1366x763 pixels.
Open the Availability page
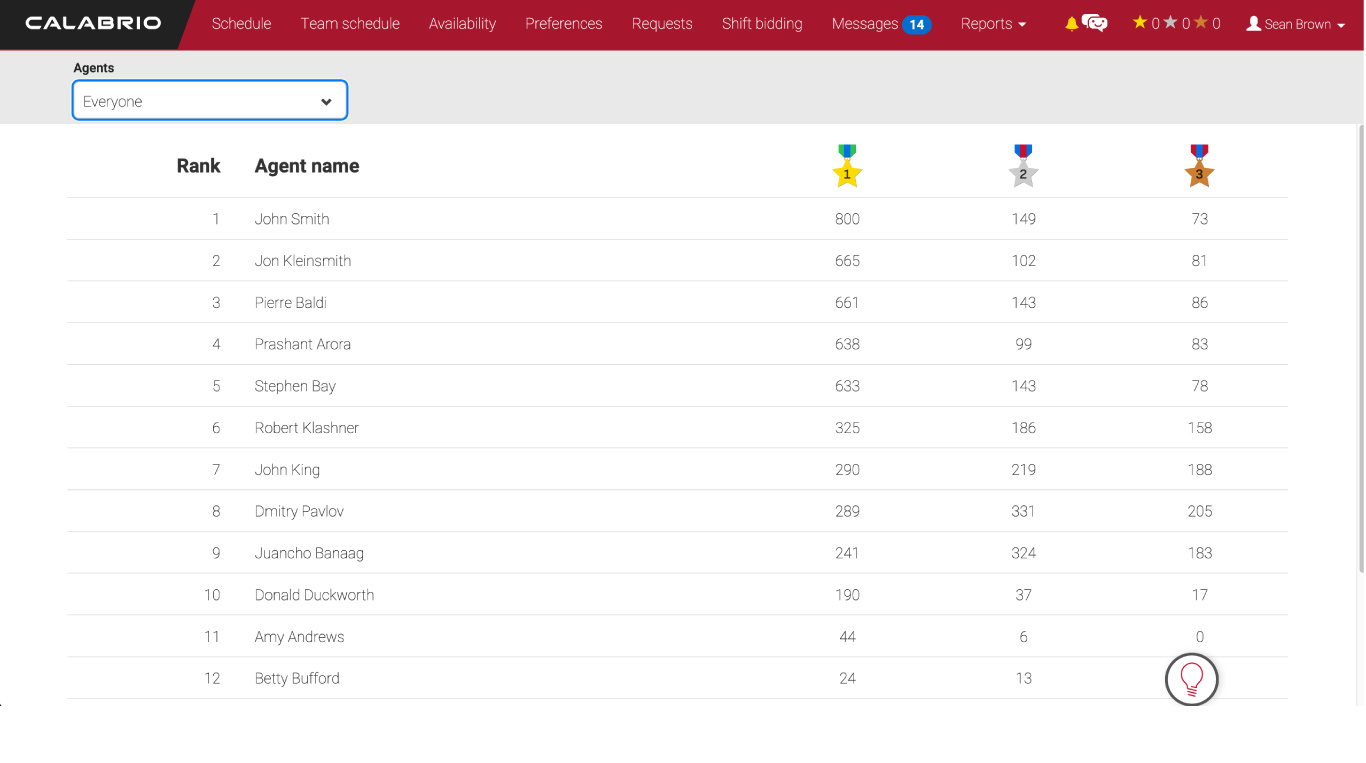click(x=462, y=23)
